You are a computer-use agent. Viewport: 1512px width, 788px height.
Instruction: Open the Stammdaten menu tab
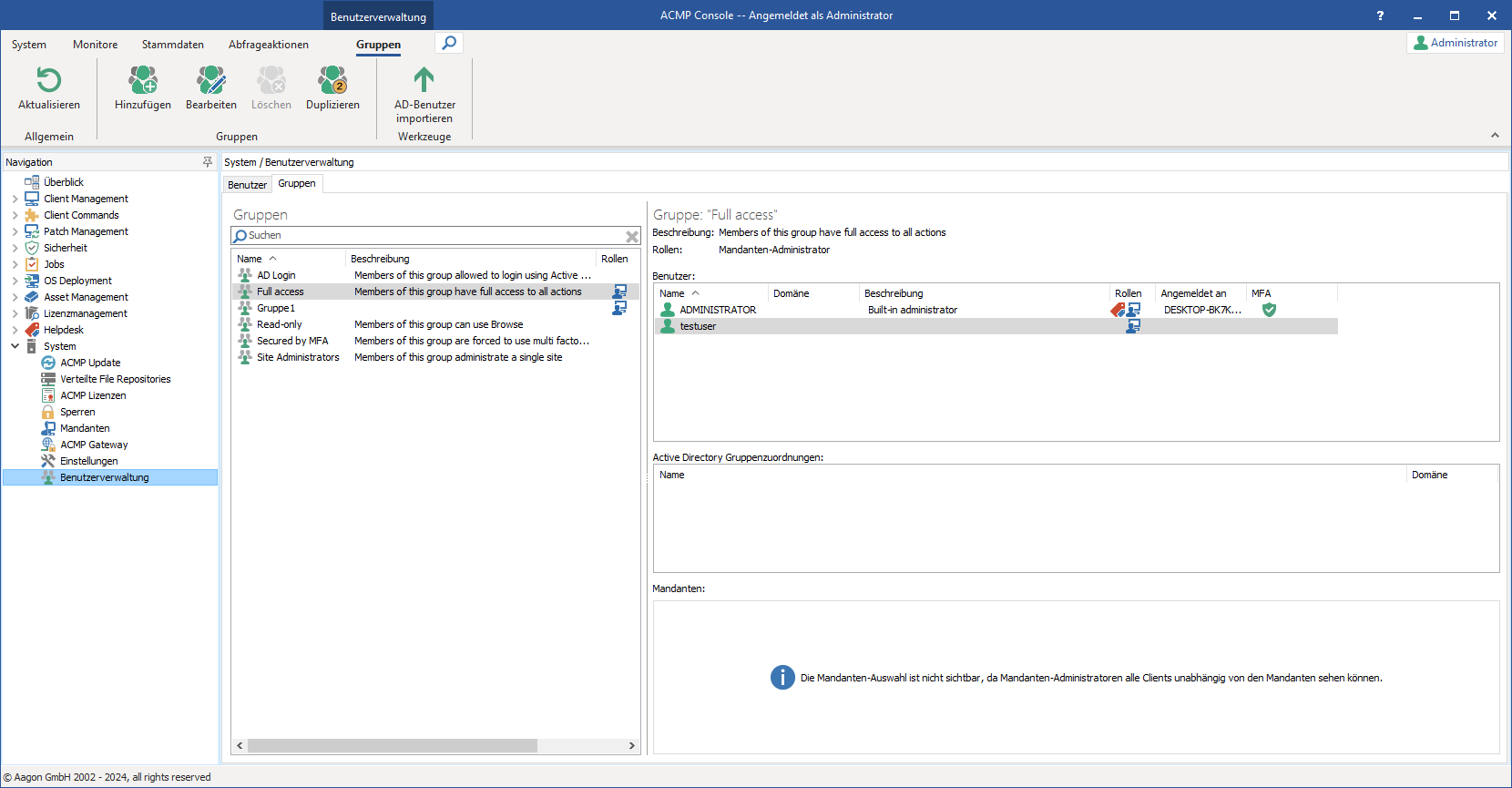click(x=173, y=45)
